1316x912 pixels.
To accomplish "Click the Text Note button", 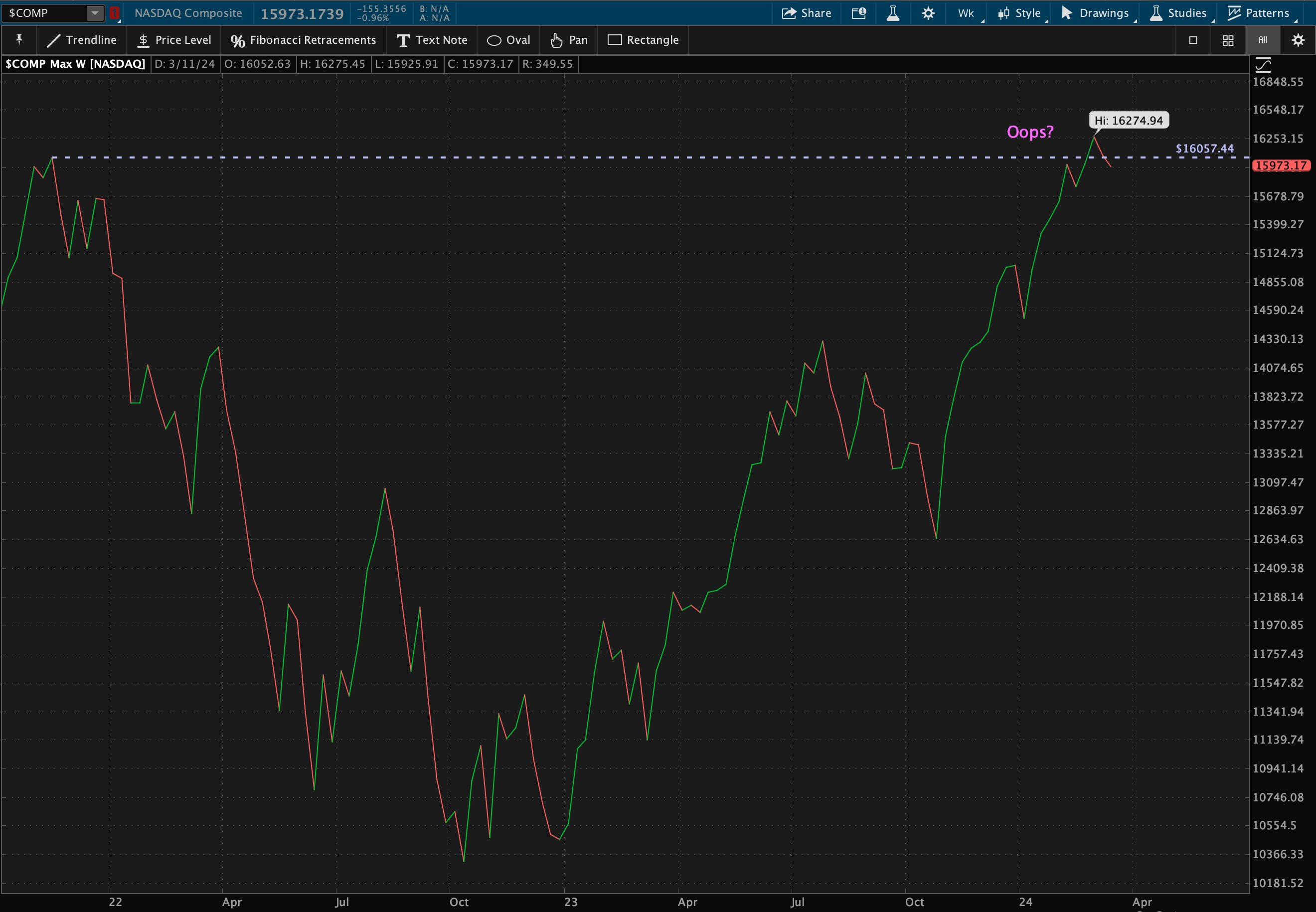I will coord(432,40).
